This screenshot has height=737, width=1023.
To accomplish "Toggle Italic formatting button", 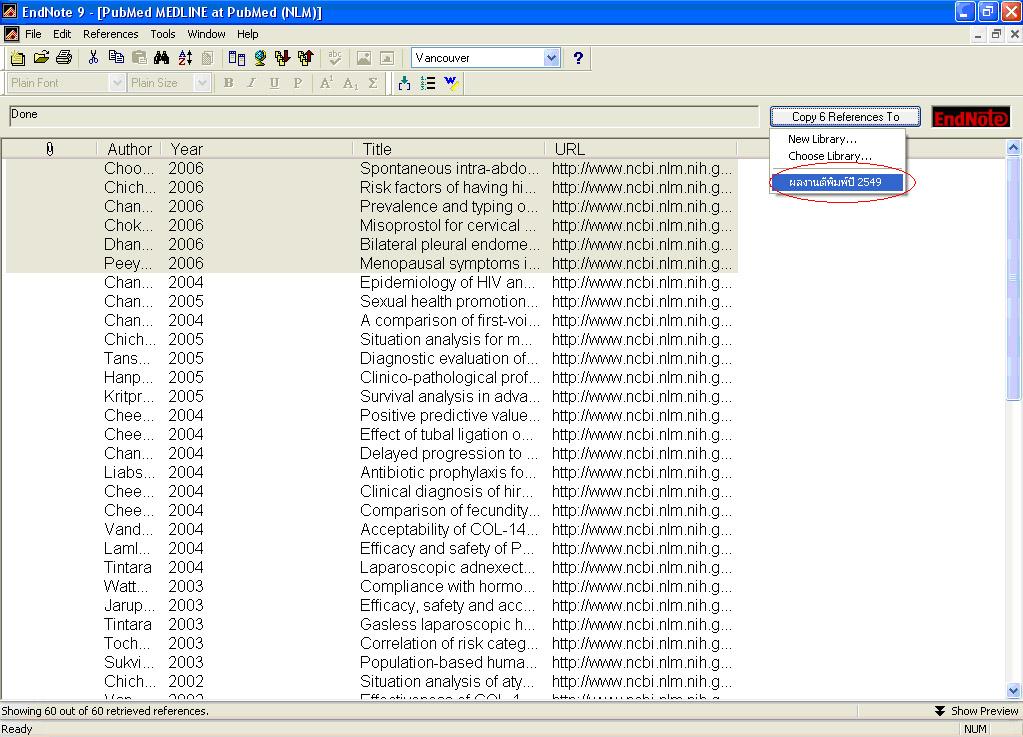I will [251, 83].
